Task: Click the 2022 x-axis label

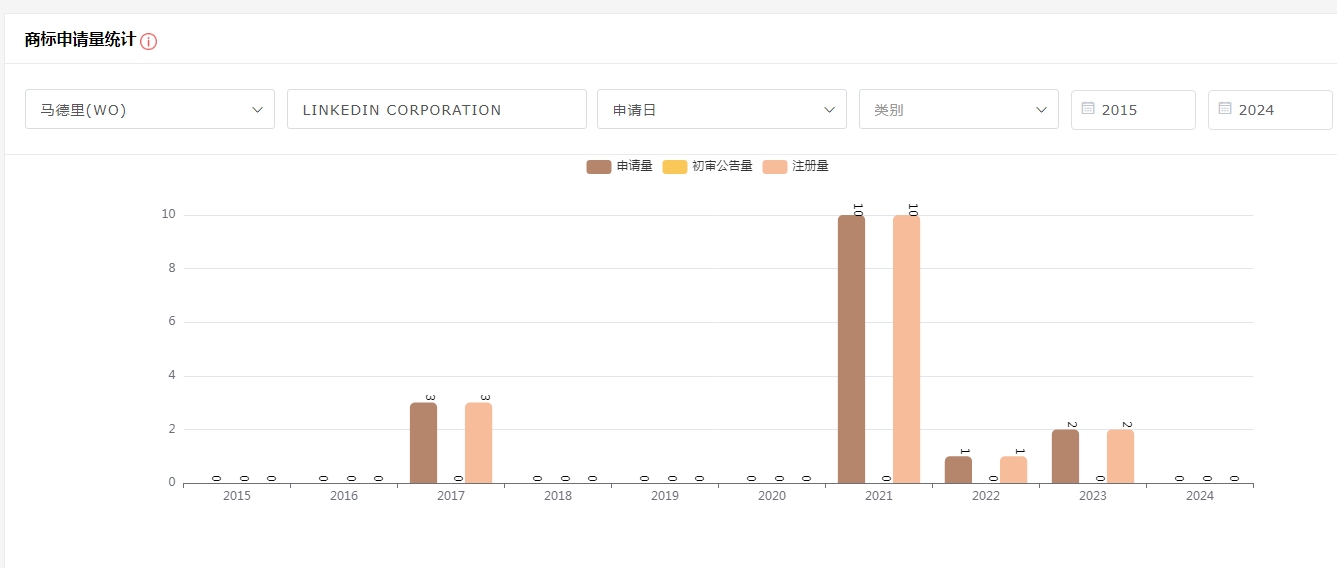Action: pos(986,496)
